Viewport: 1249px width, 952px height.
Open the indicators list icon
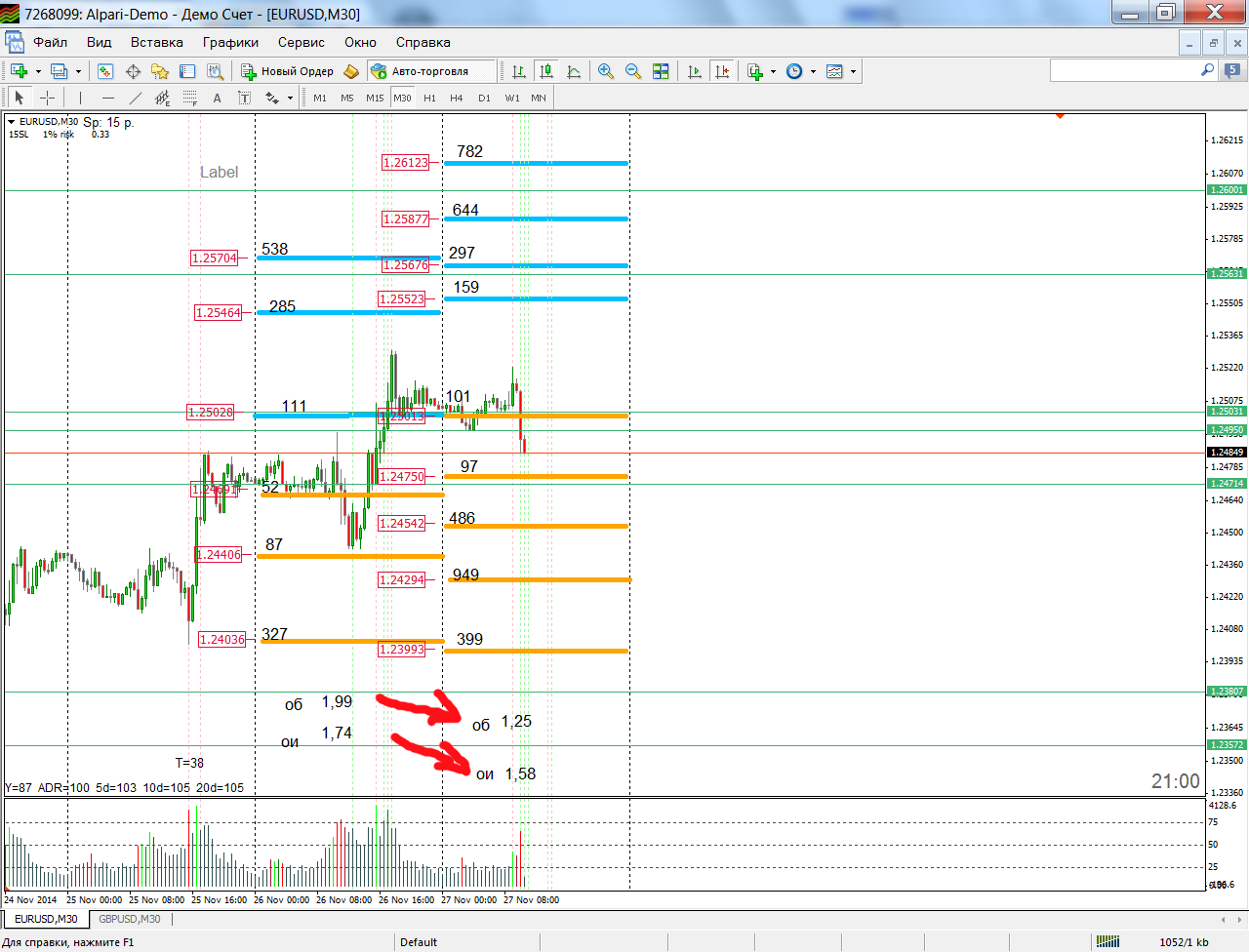pos(755,71)
